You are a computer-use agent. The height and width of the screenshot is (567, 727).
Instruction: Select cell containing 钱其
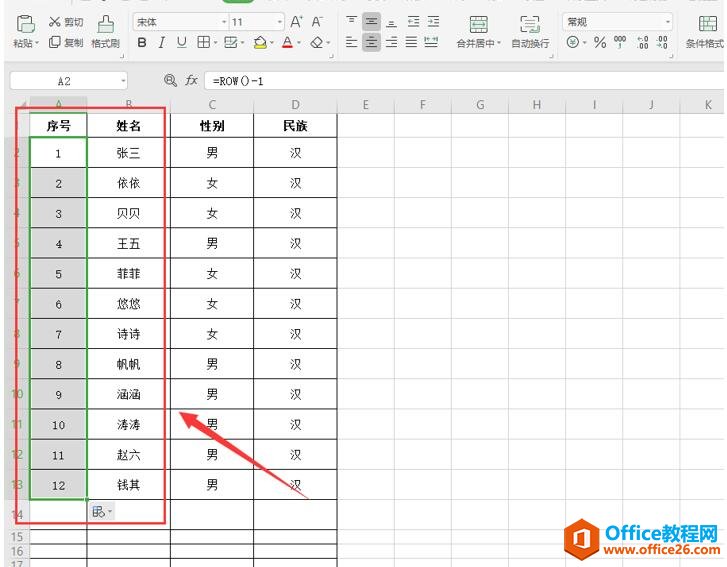tap(128, 485)
